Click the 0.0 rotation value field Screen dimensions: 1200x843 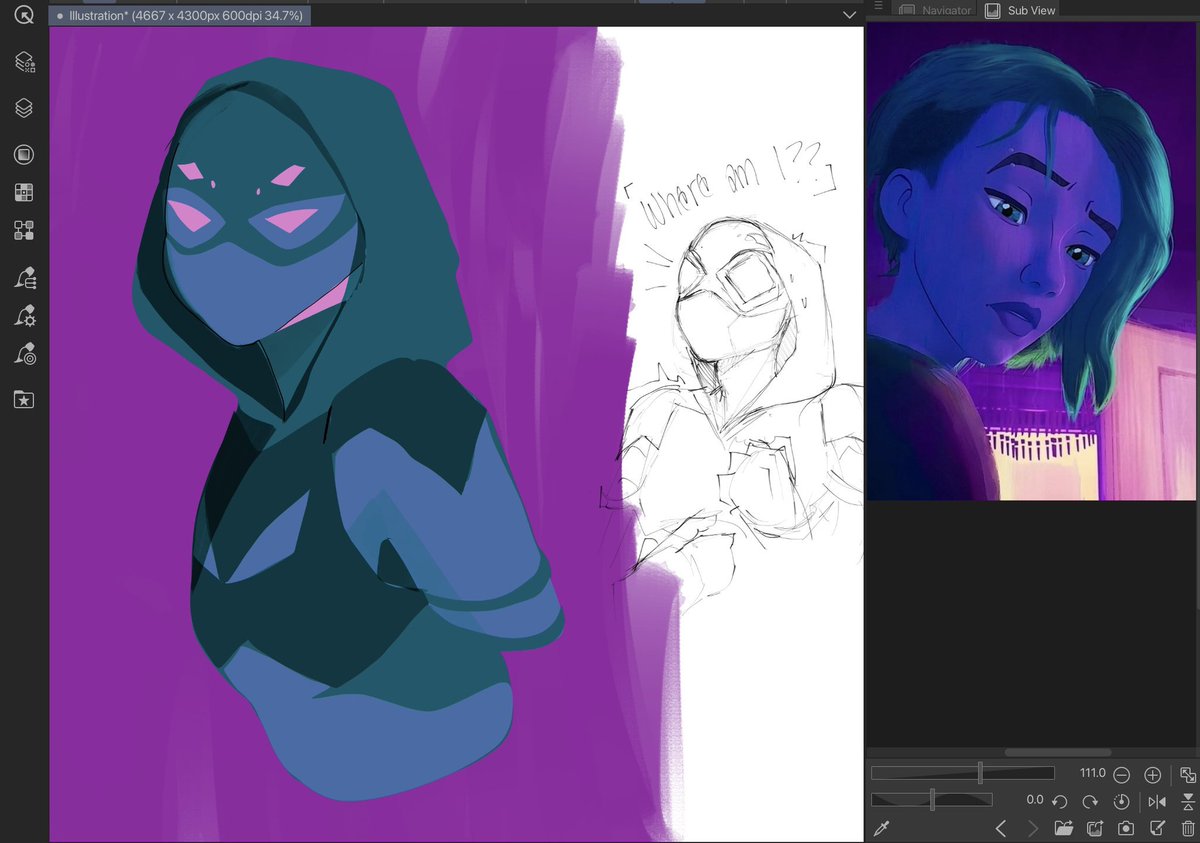click(1035, 800)
